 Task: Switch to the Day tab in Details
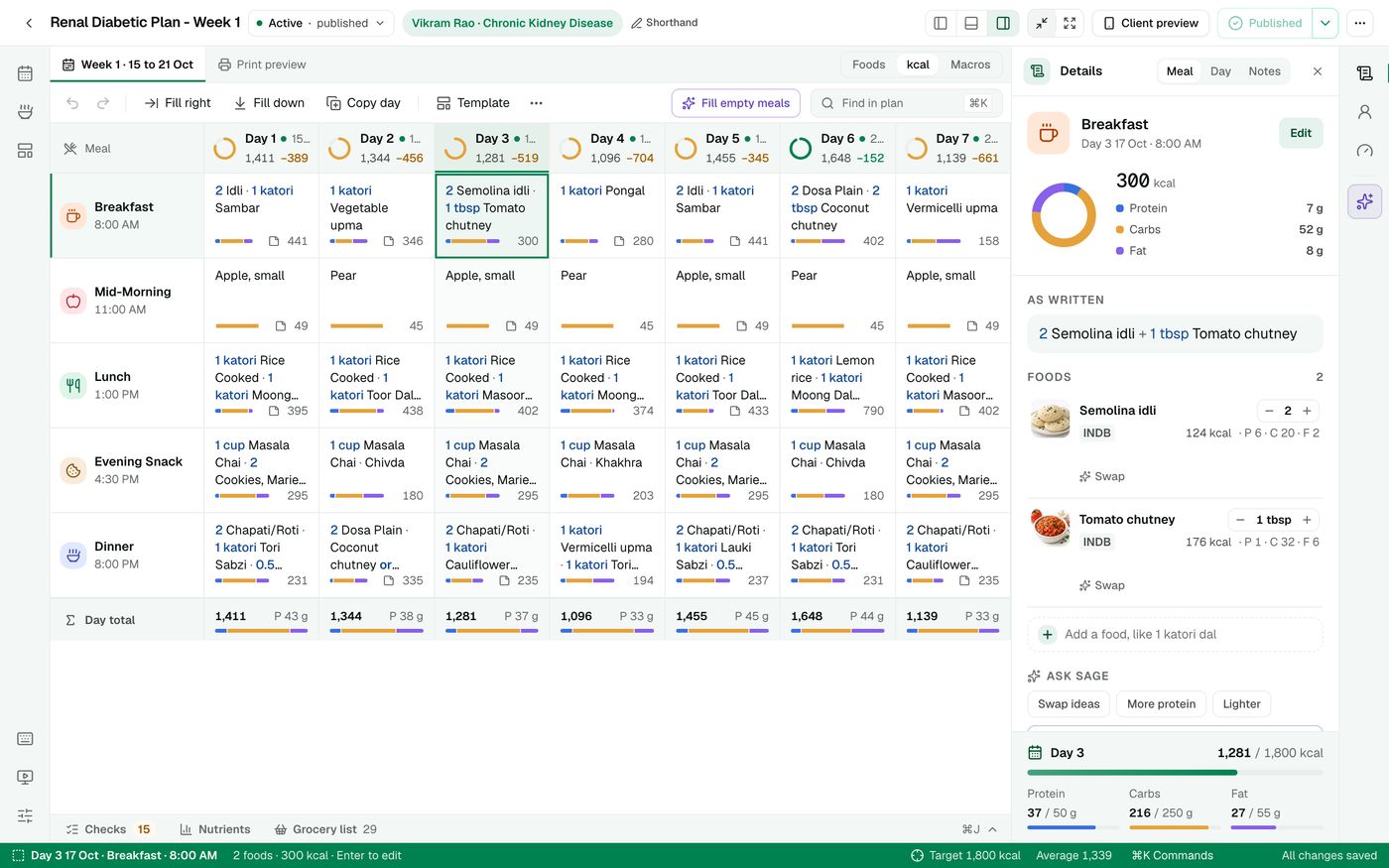tap(1220, 71)
